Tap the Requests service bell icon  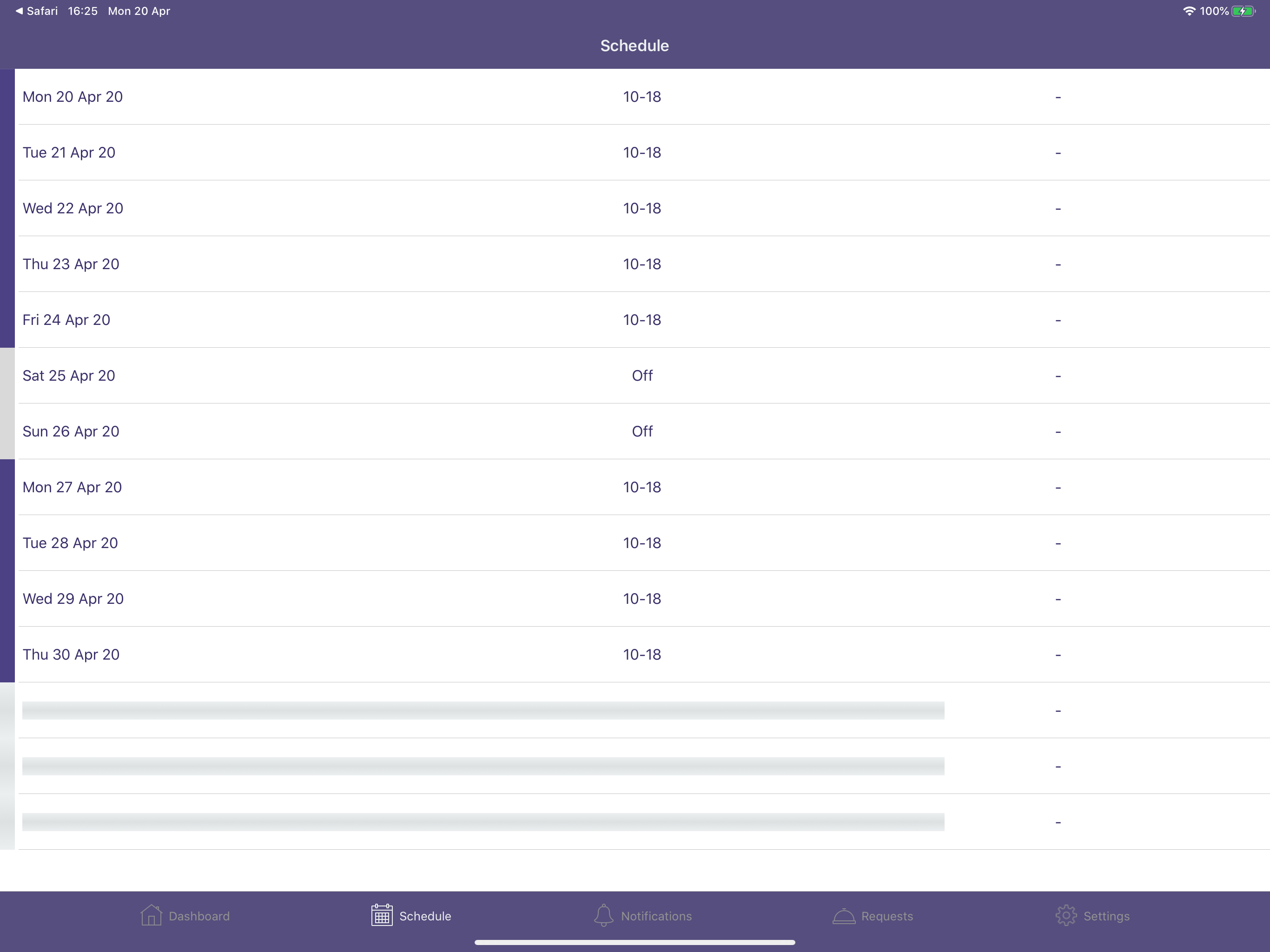coord(844,916)
